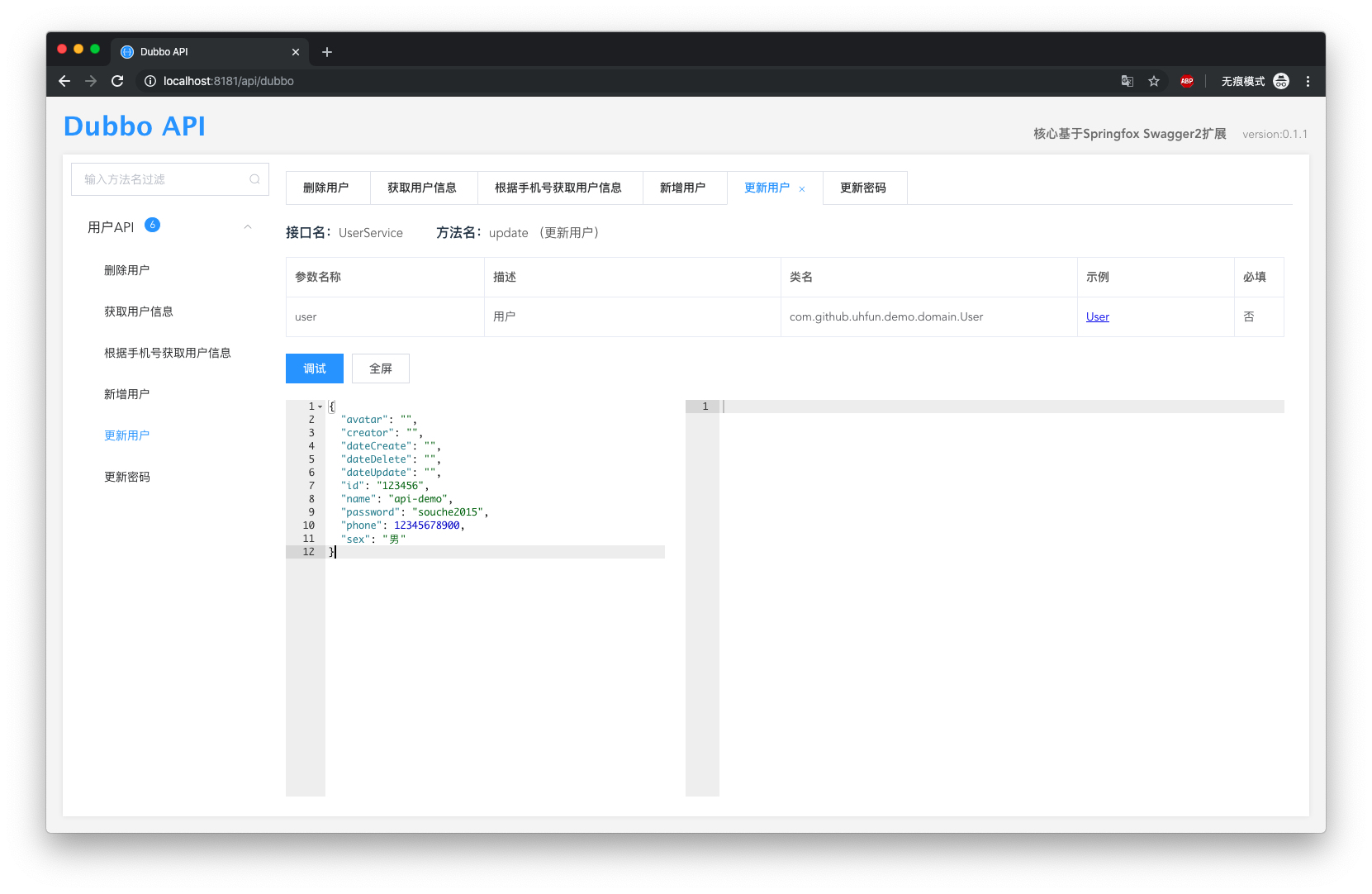Click the "name": "api-demo" line
Screen dimensions: 1372x894
coord(396,499)
